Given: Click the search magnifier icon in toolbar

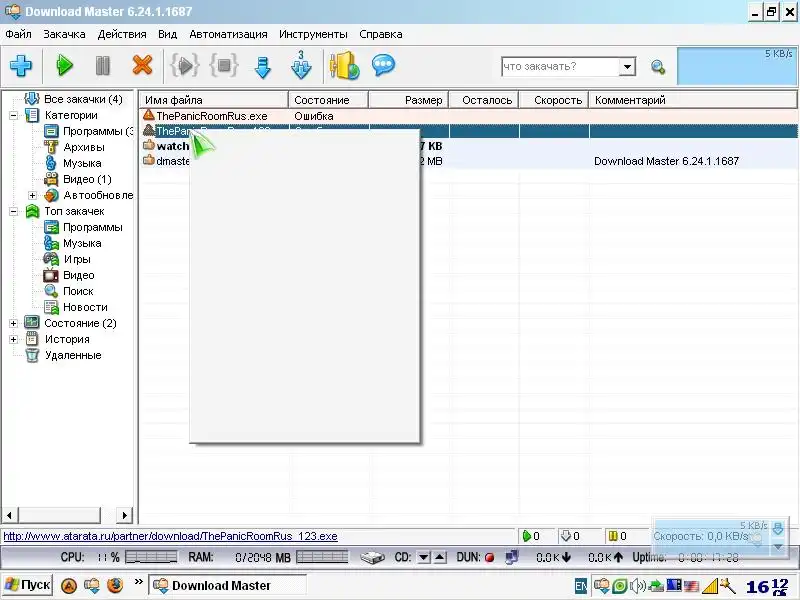Looking at the screenshot, I should coord(658,67).
